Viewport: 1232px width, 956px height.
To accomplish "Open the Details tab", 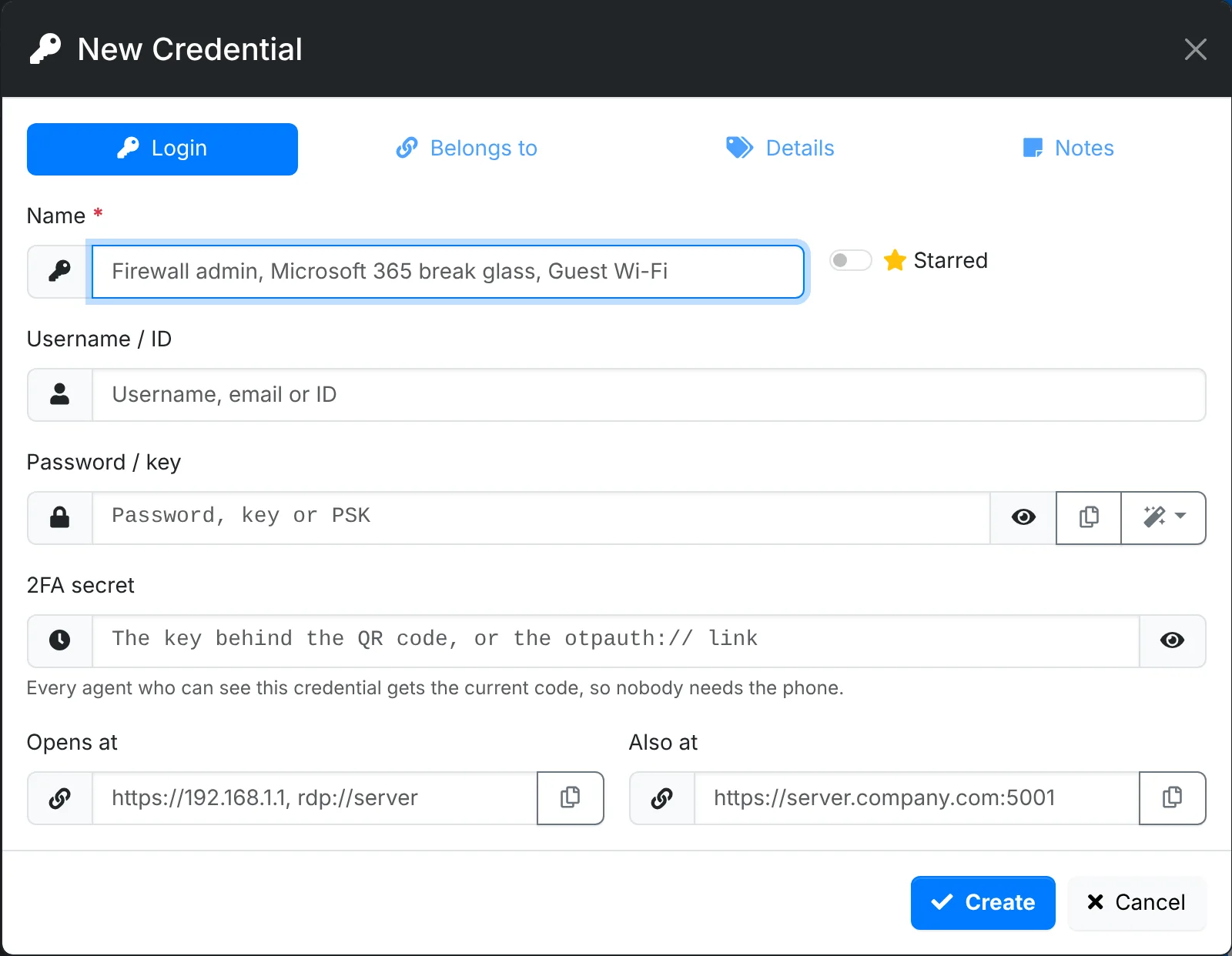I will pos(780,148).
